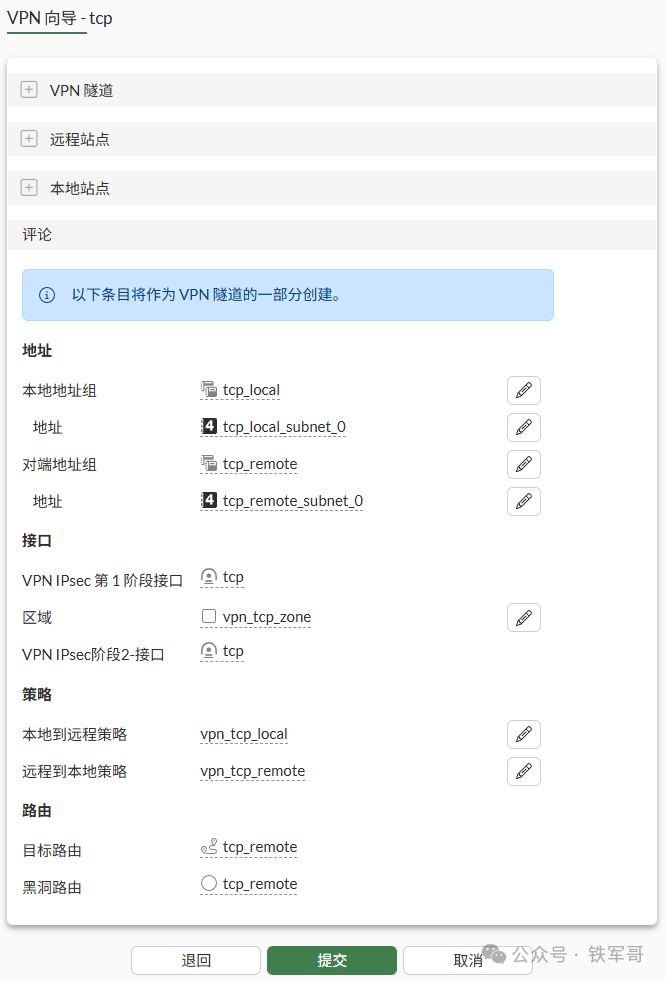Edit the tcp_local_subnet_0 address entry

tap(524, 427)
